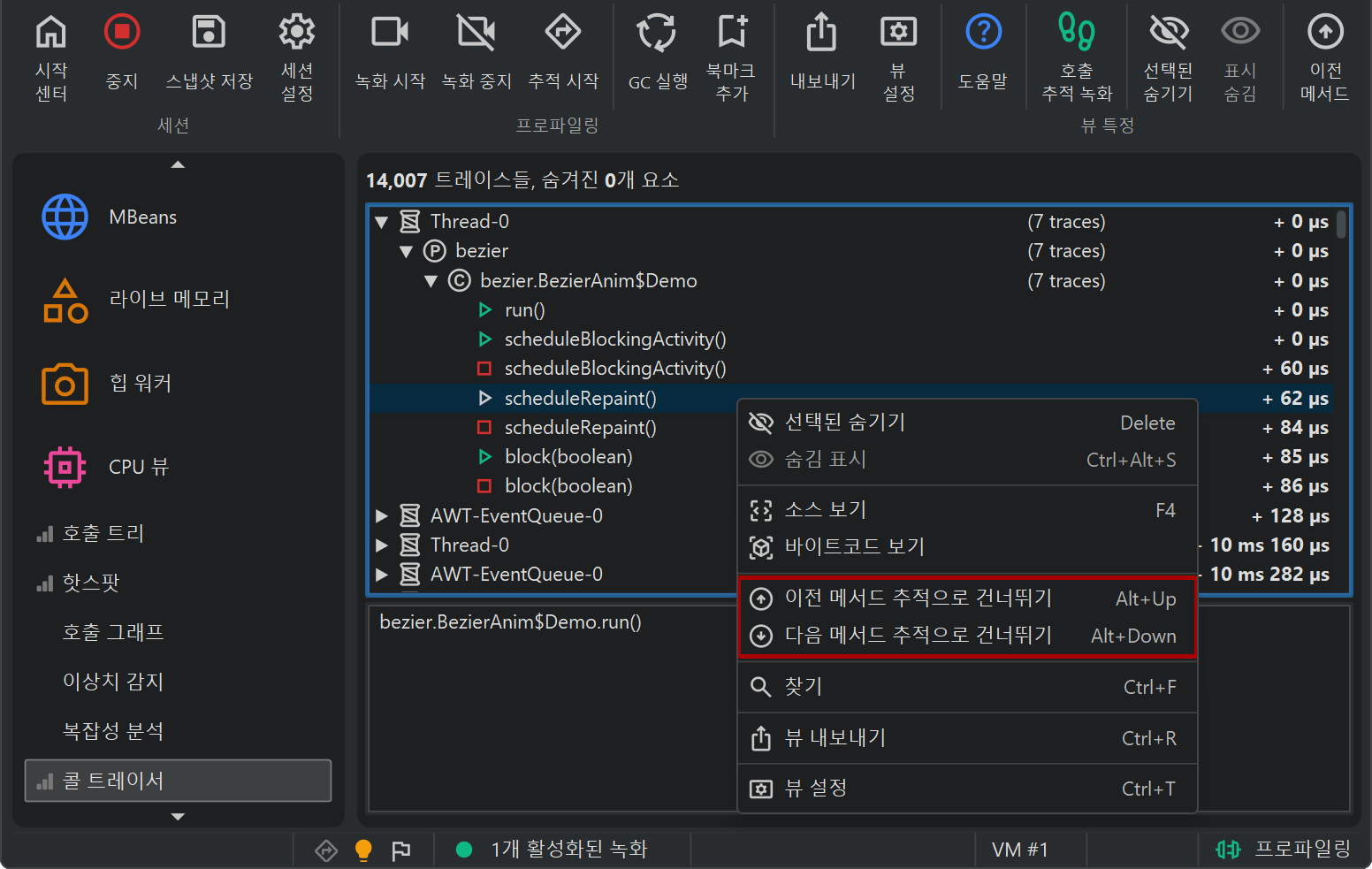Select highlighted scheduleRepaint() entry row
Screen dimensions: 1372x869
point(851,399)
